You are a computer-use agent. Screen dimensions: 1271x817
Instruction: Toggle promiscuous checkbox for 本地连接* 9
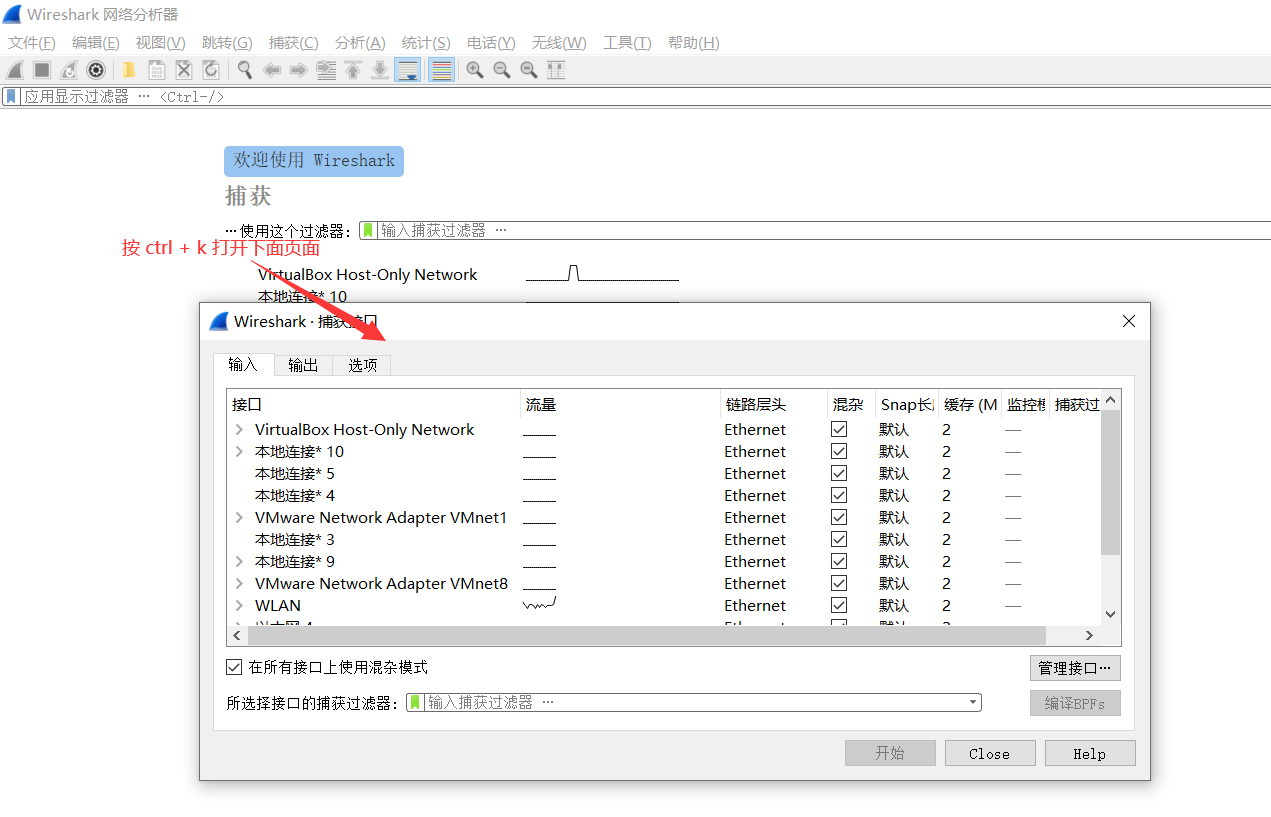pos(839,561)
